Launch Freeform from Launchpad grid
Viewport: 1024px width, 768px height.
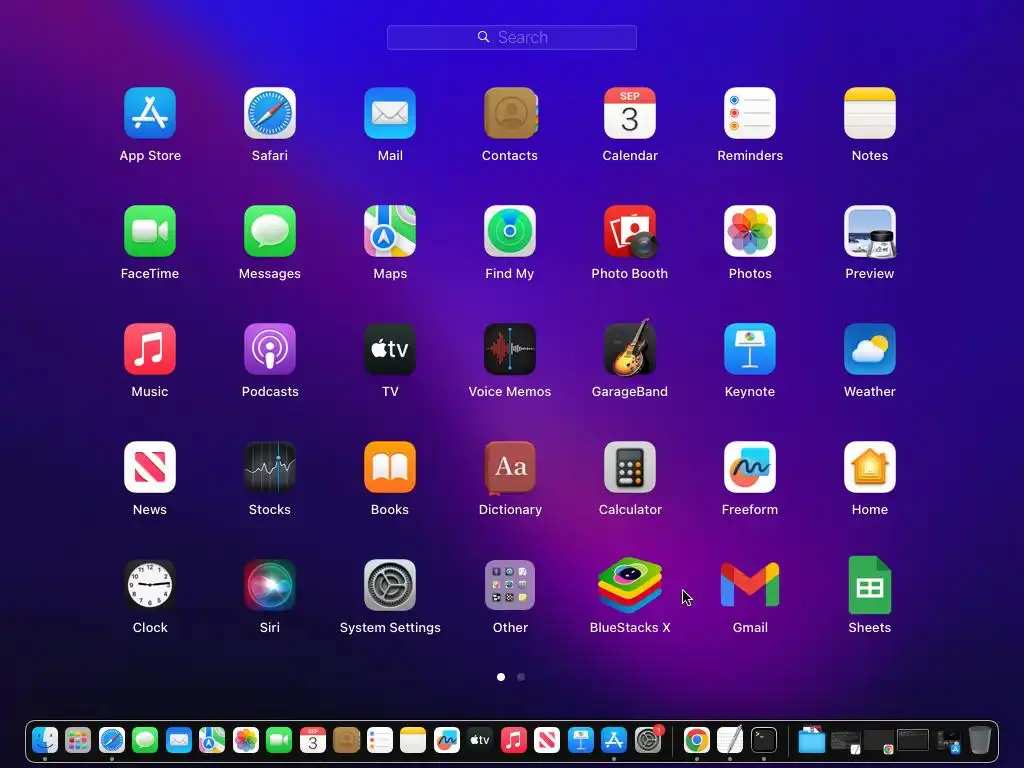(x=750, y=467)
